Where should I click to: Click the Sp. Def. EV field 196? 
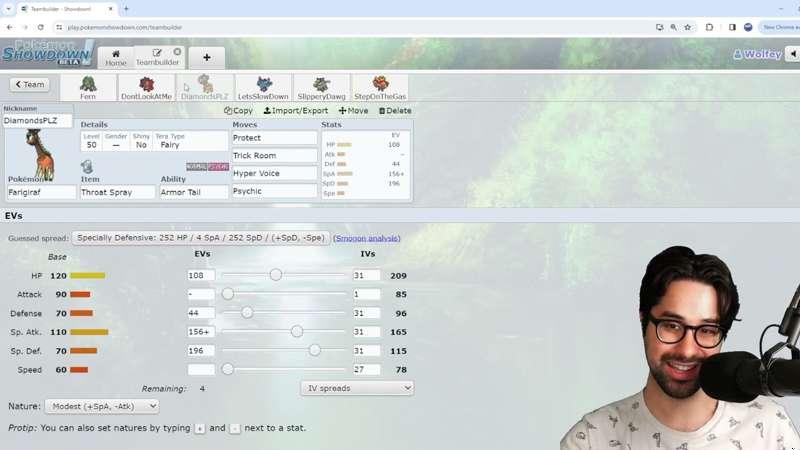[201, 351]
